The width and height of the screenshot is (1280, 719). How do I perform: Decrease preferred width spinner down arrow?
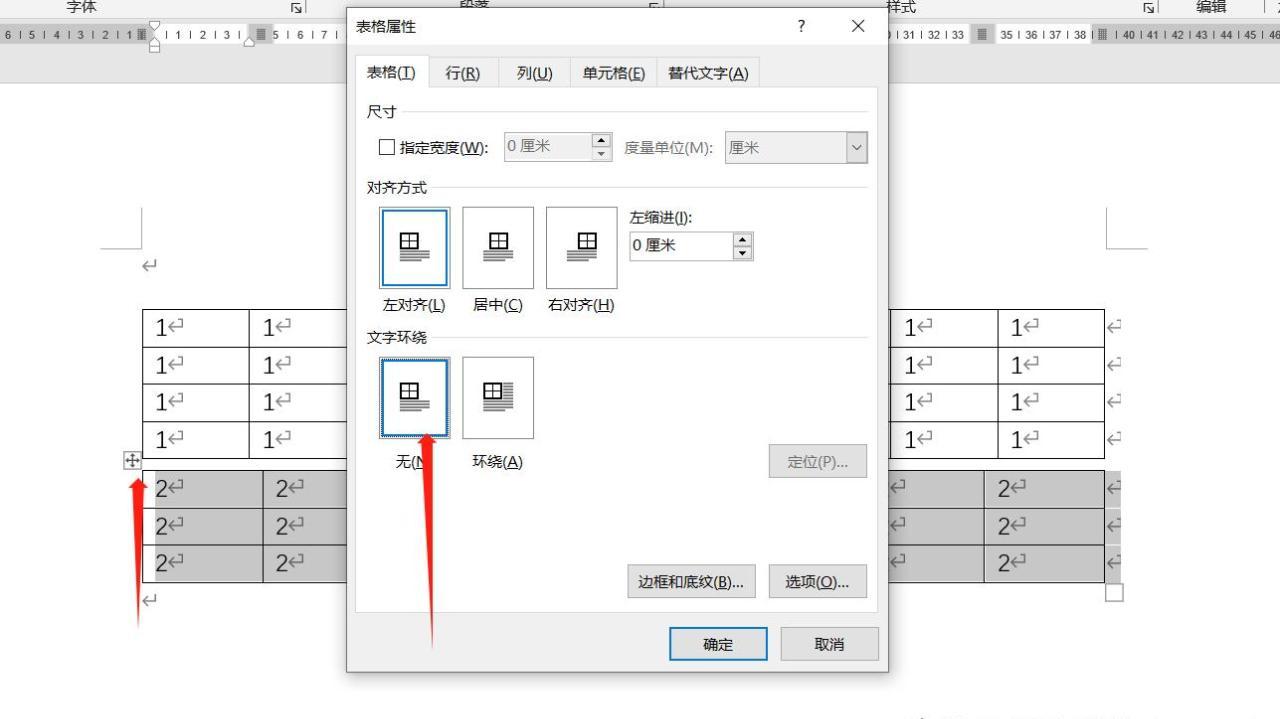pyautogui.click(x=601, y=154)
